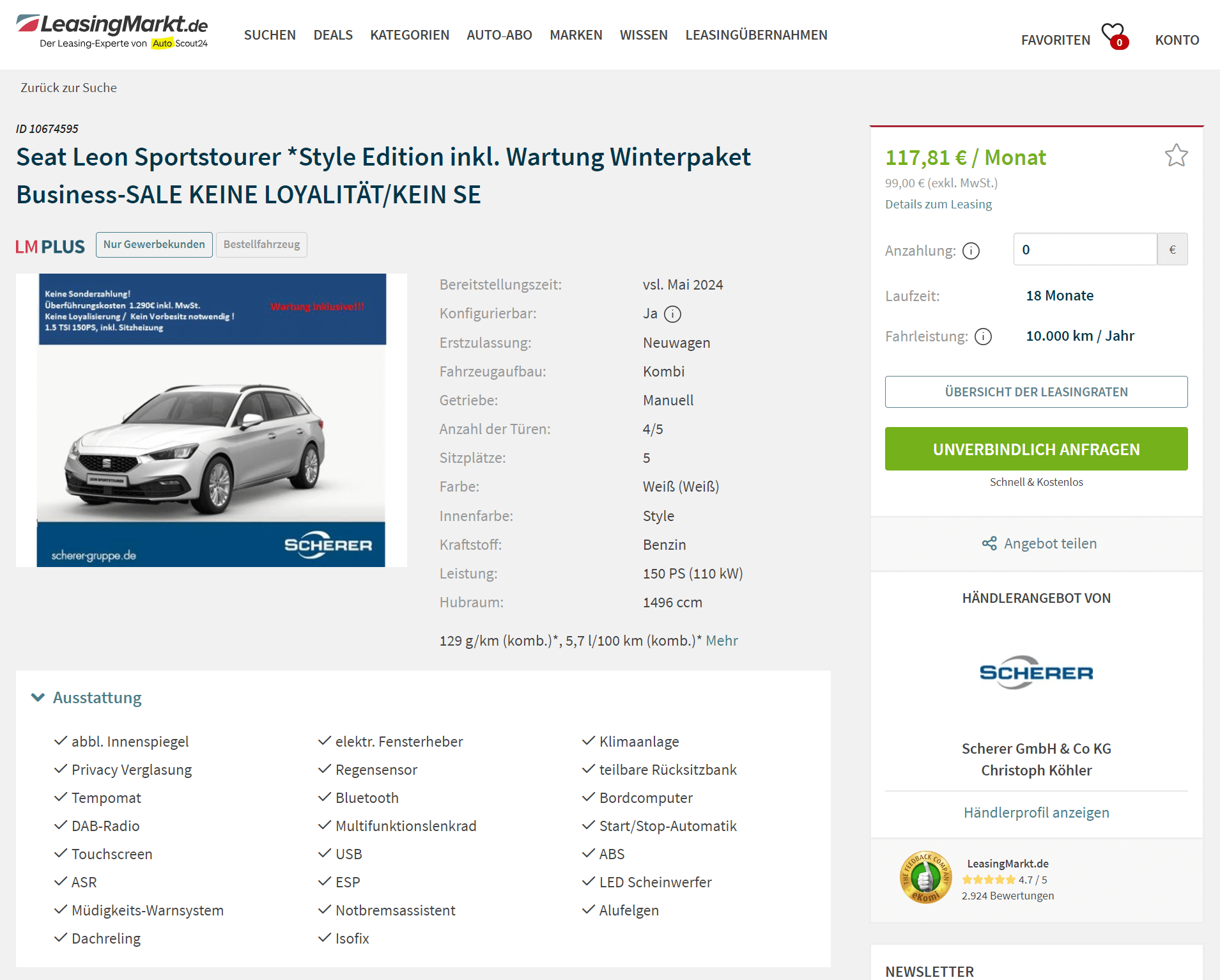Click the 18 Monate Laufzeit value

click(1060, 295)
